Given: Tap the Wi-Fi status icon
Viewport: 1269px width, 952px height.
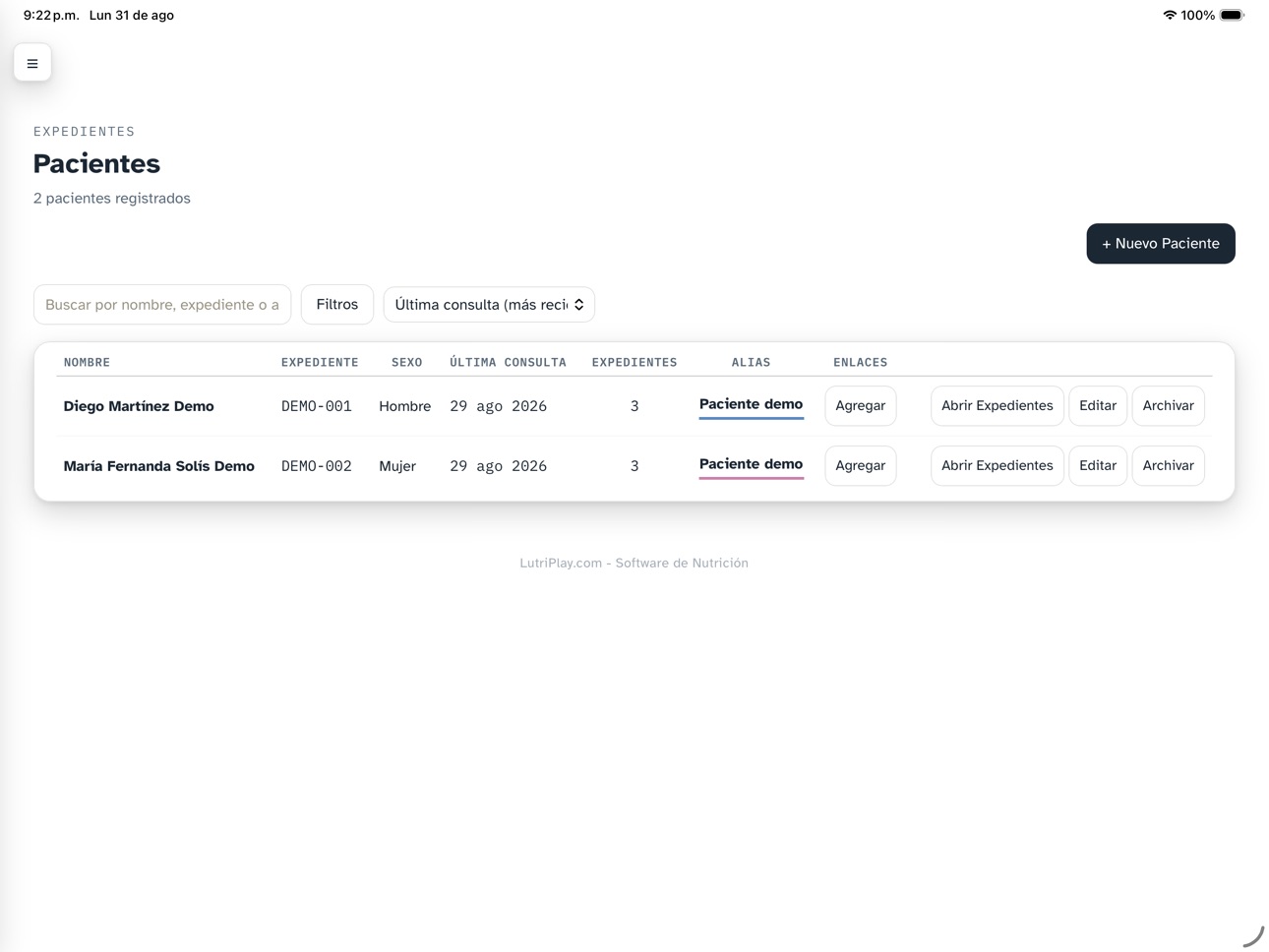Looking at the screenshot, I should 1169,15.
